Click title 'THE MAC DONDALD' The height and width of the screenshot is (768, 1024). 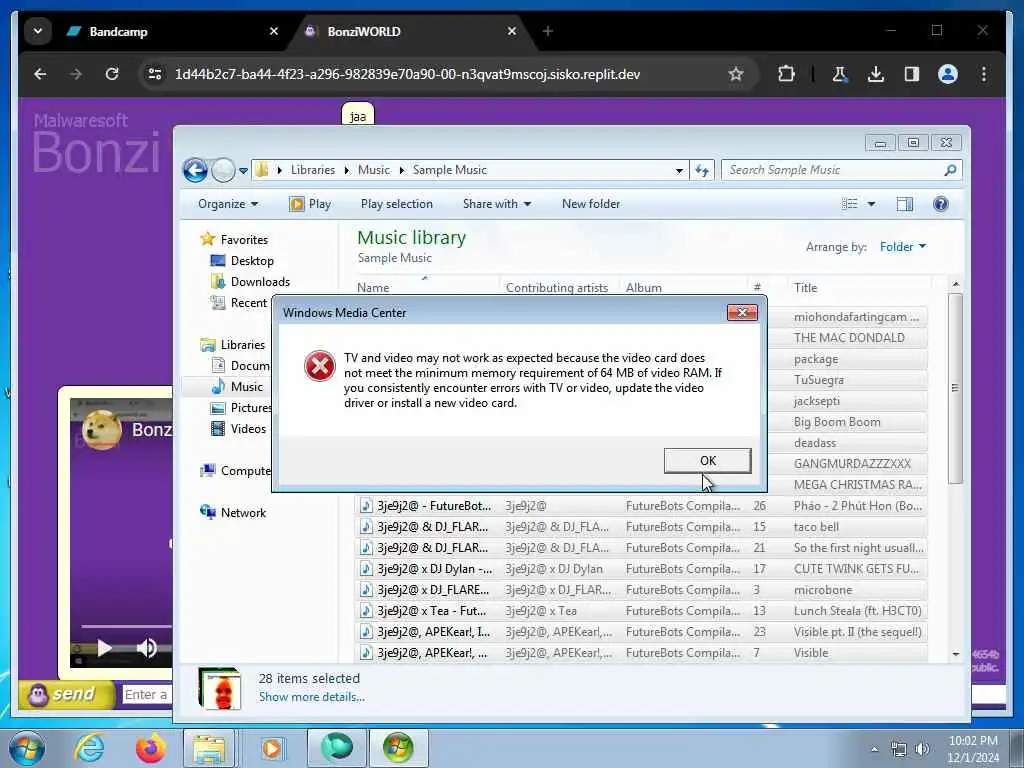pos(849,338)
